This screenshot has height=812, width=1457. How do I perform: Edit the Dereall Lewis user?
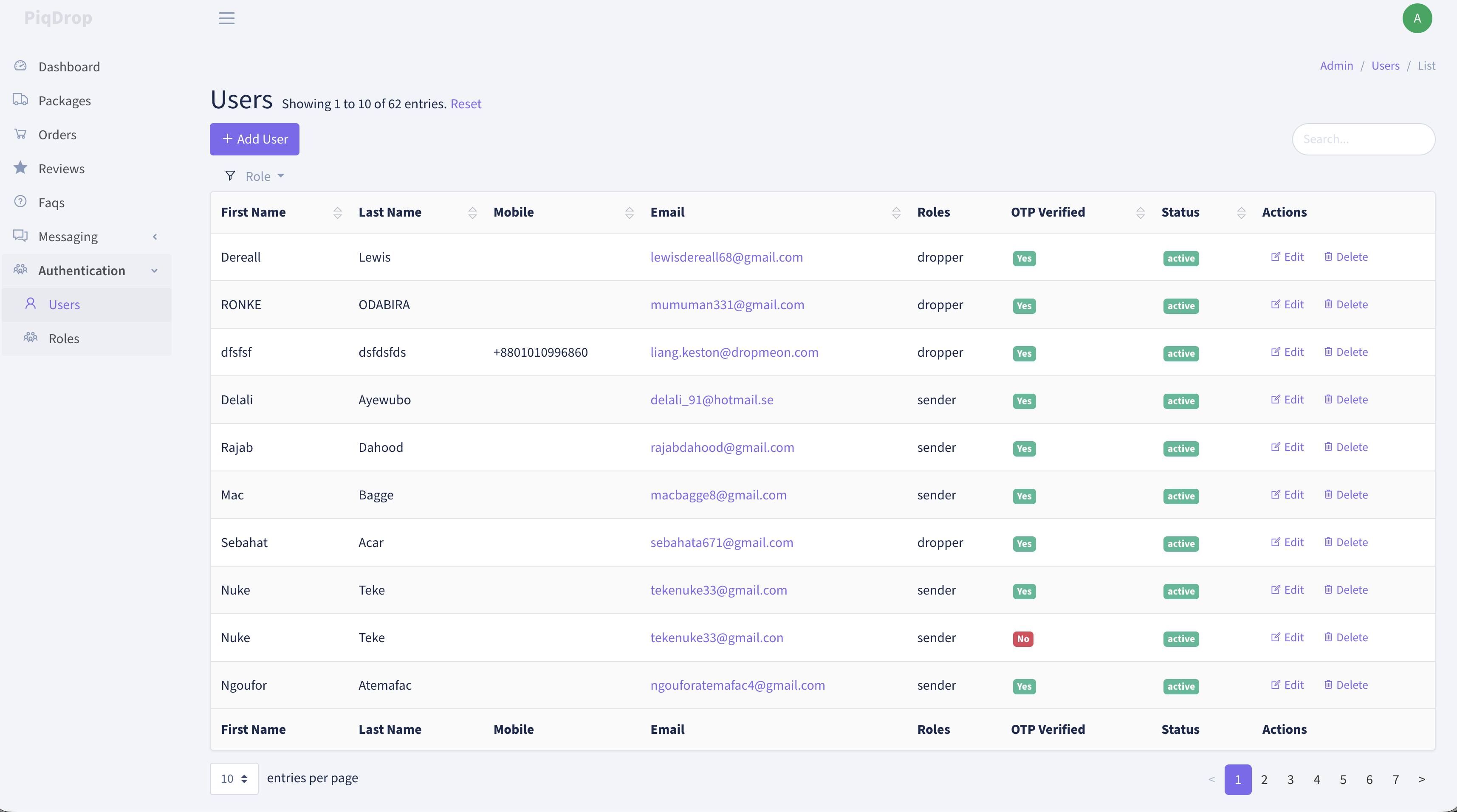(1288, 257)
